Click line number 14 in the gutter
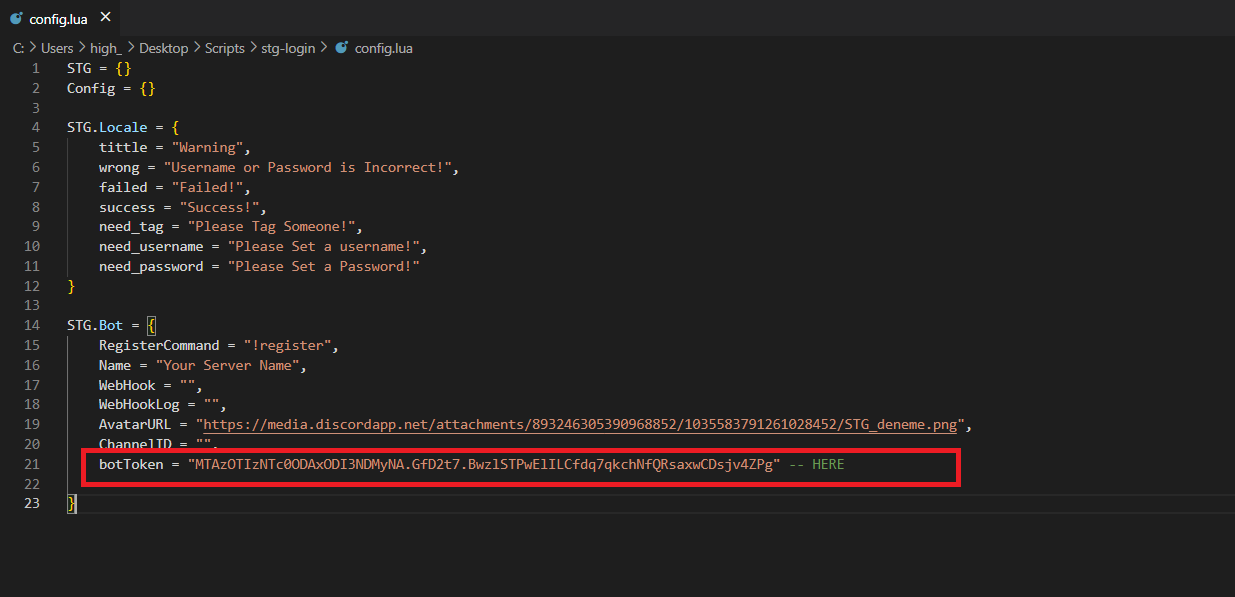This screenshot has width=1235, height=597. point(31,325)
